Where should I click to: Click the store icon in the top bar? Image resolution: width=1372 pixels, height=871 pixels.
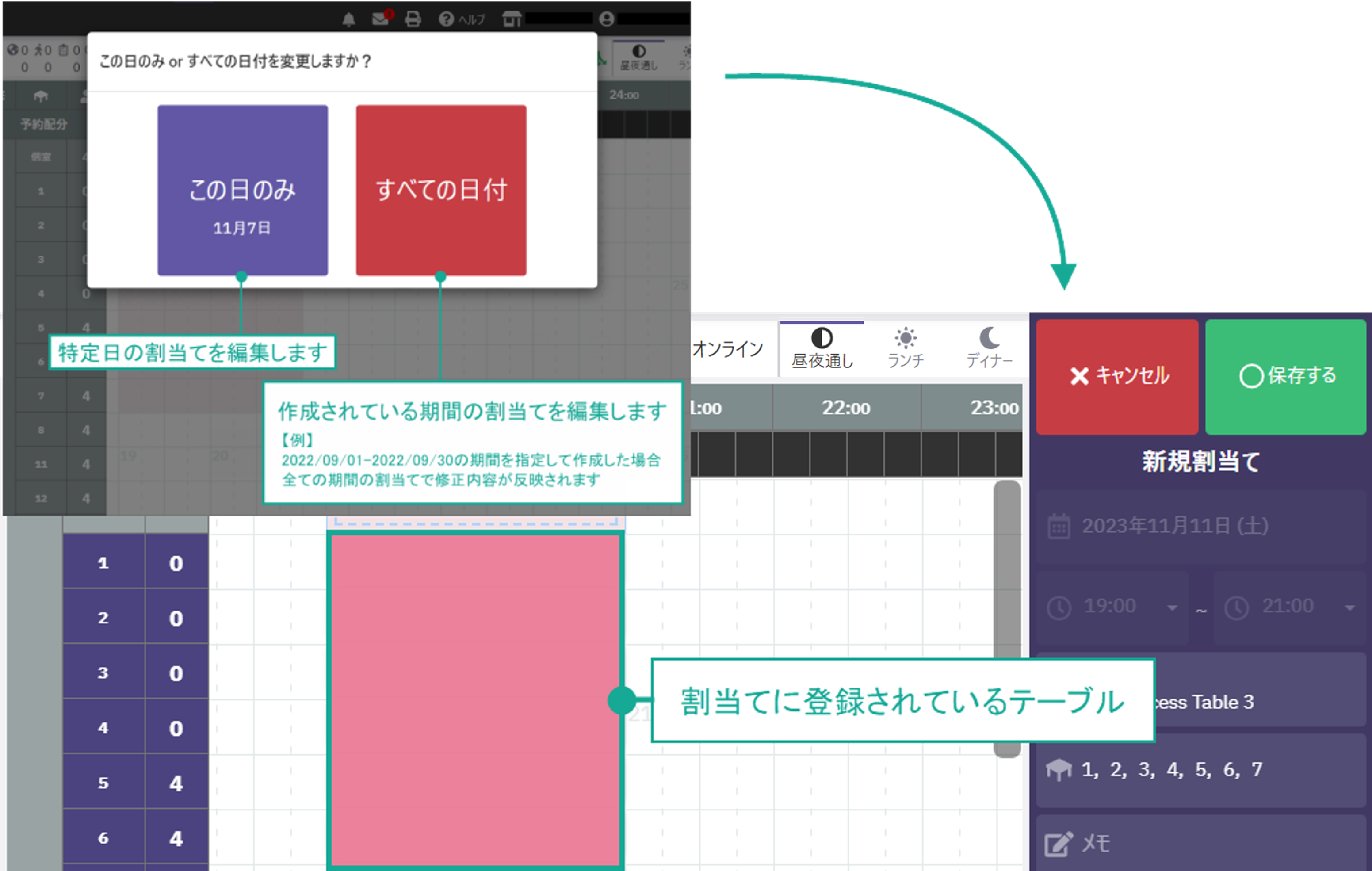point(511,19)
